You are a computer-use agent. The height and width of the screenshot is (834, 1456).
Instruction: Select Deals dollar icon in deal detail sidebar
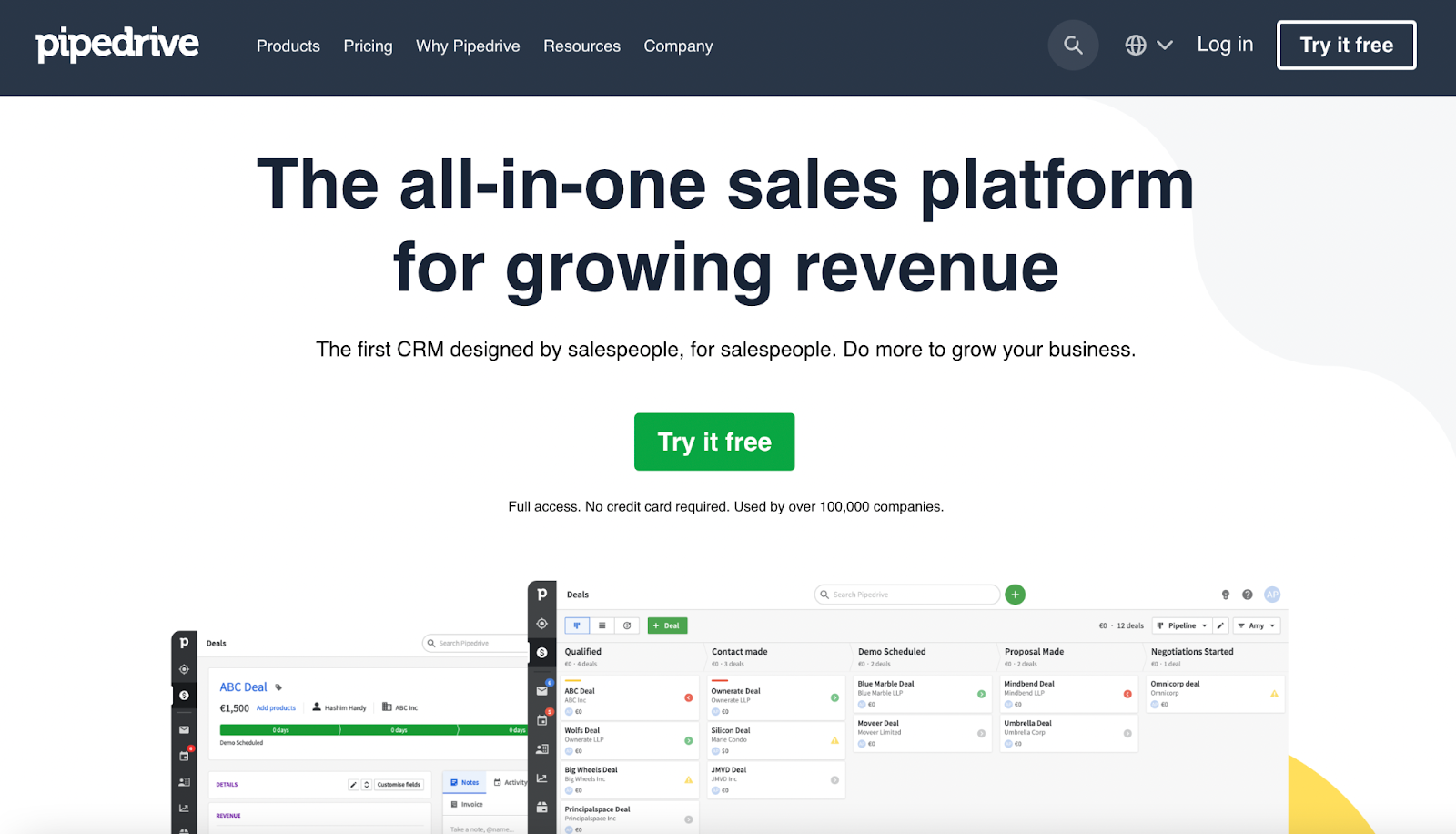click(x=184, y=696)
